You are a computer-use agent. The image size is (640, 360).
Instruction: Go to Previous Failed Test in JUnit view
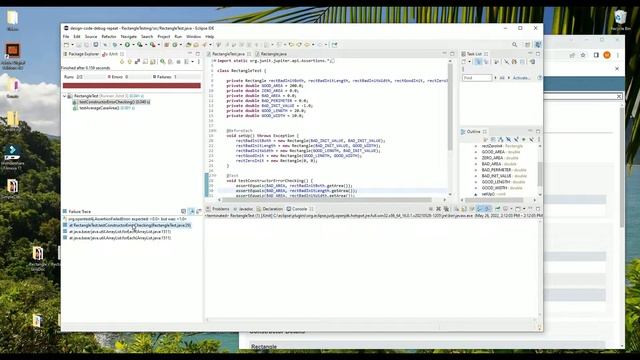click(x=129, y=62)
